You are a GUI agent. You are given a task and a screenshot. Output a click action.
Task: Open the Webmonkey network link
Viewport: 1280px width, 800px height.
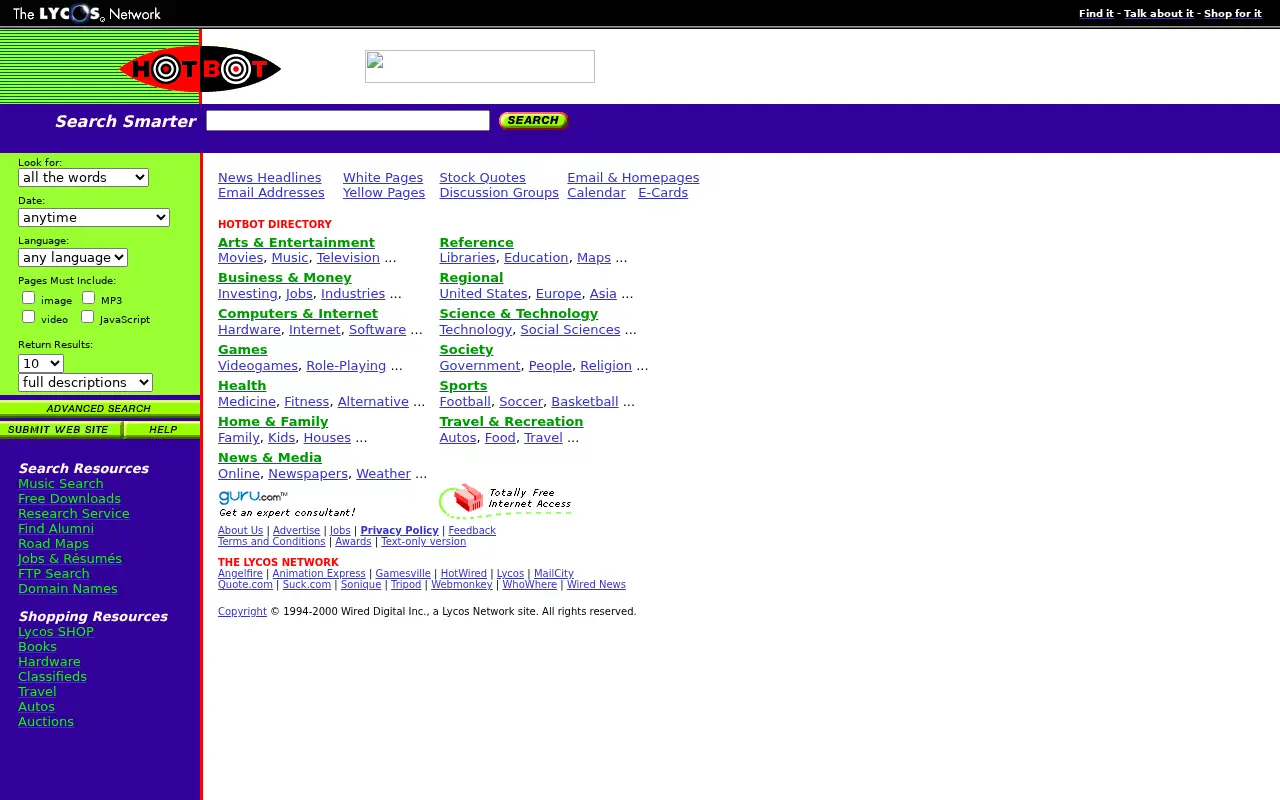[x=461, y=584]
